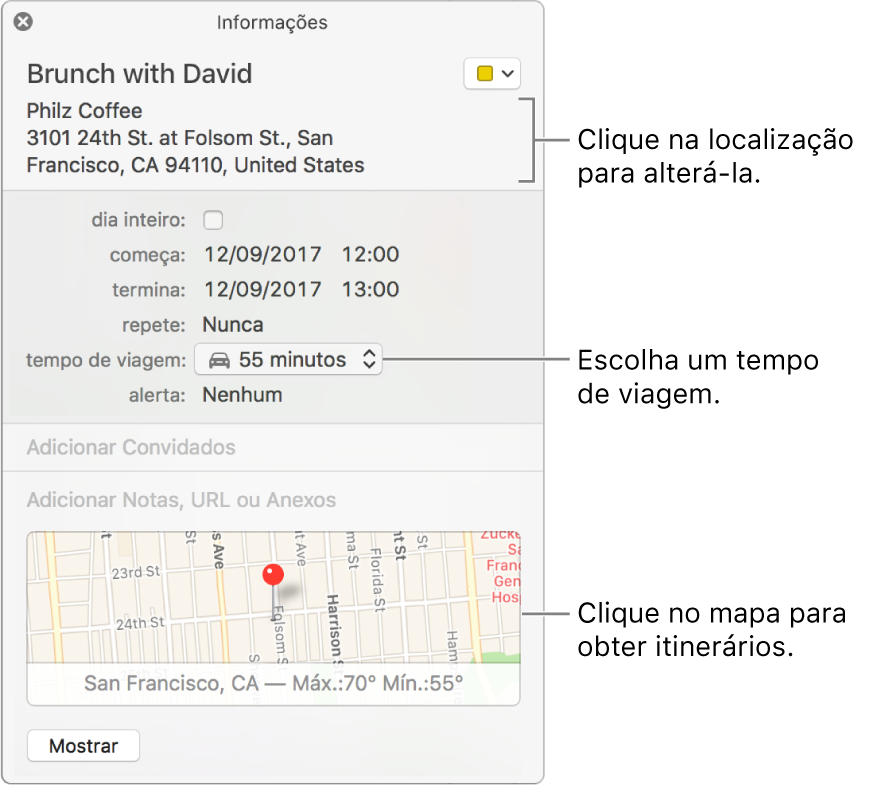The height and width of the screenshot is (787, 883).
Task: Select the end date 12/09/2017
Action: coord(262,289)
